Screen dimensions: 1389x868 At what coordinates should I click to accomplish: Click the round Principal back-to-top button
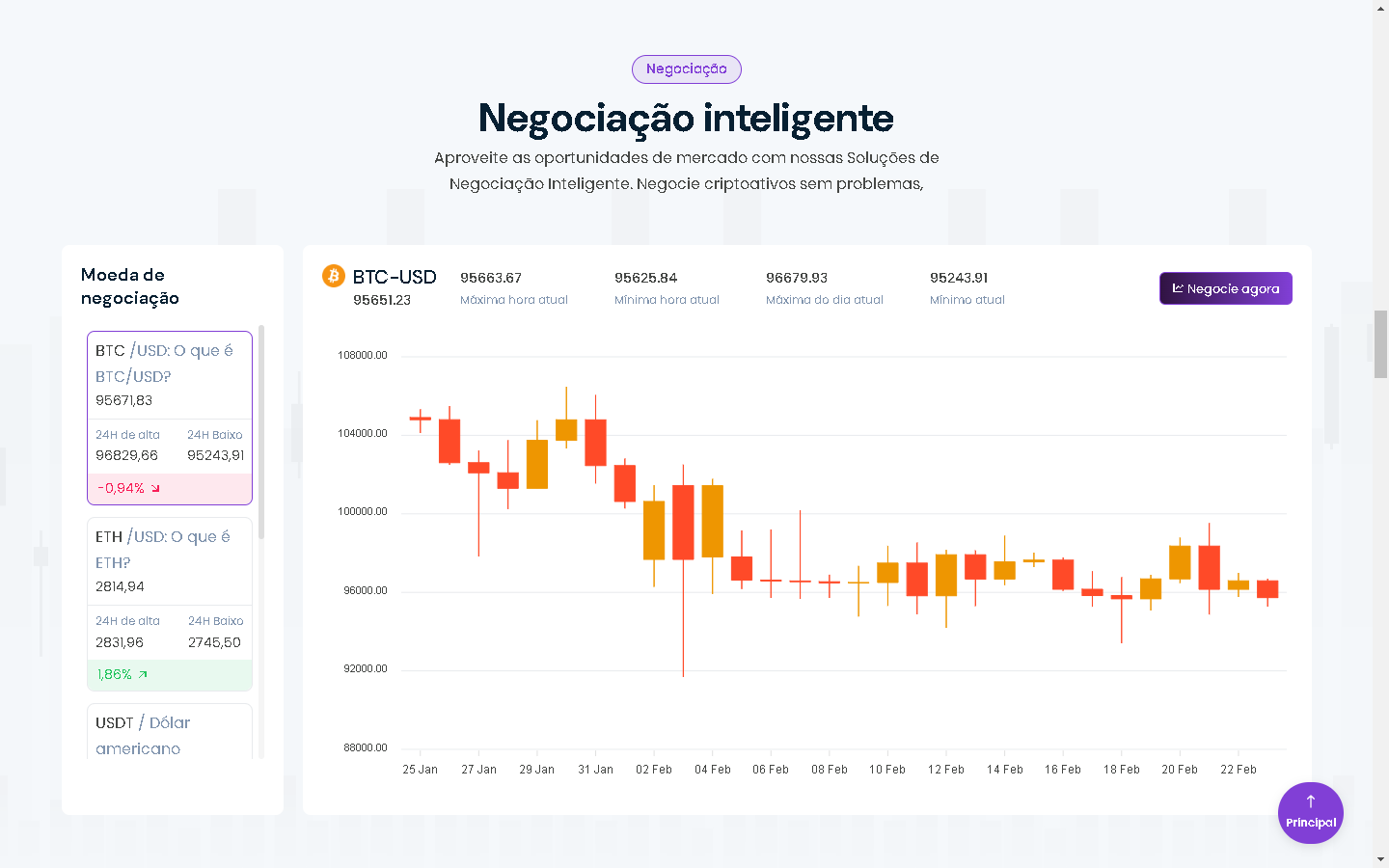[x=1311, y=813]
